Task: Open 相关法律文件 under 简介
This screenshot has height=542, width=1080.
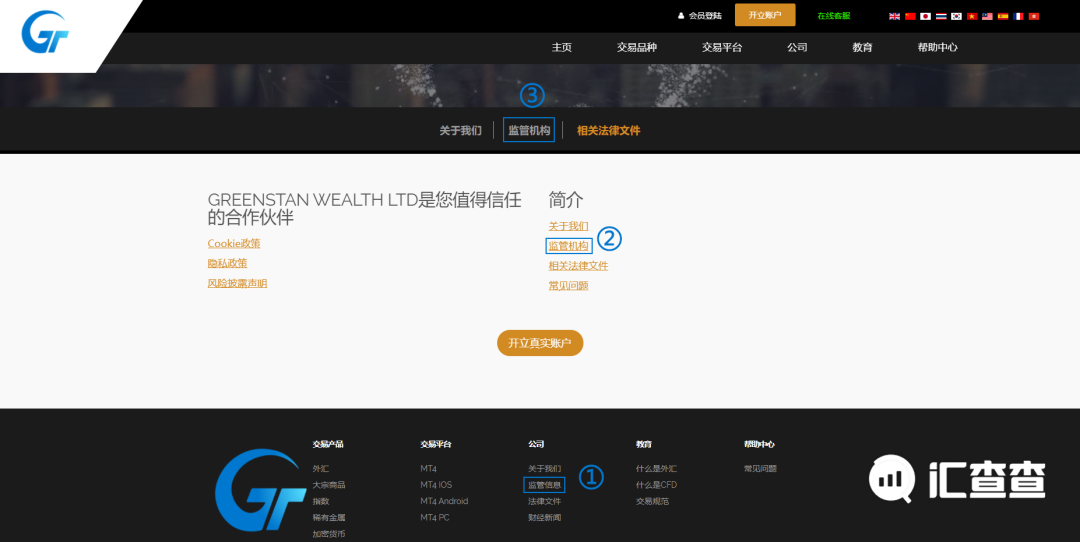Action: coord(579,266)
